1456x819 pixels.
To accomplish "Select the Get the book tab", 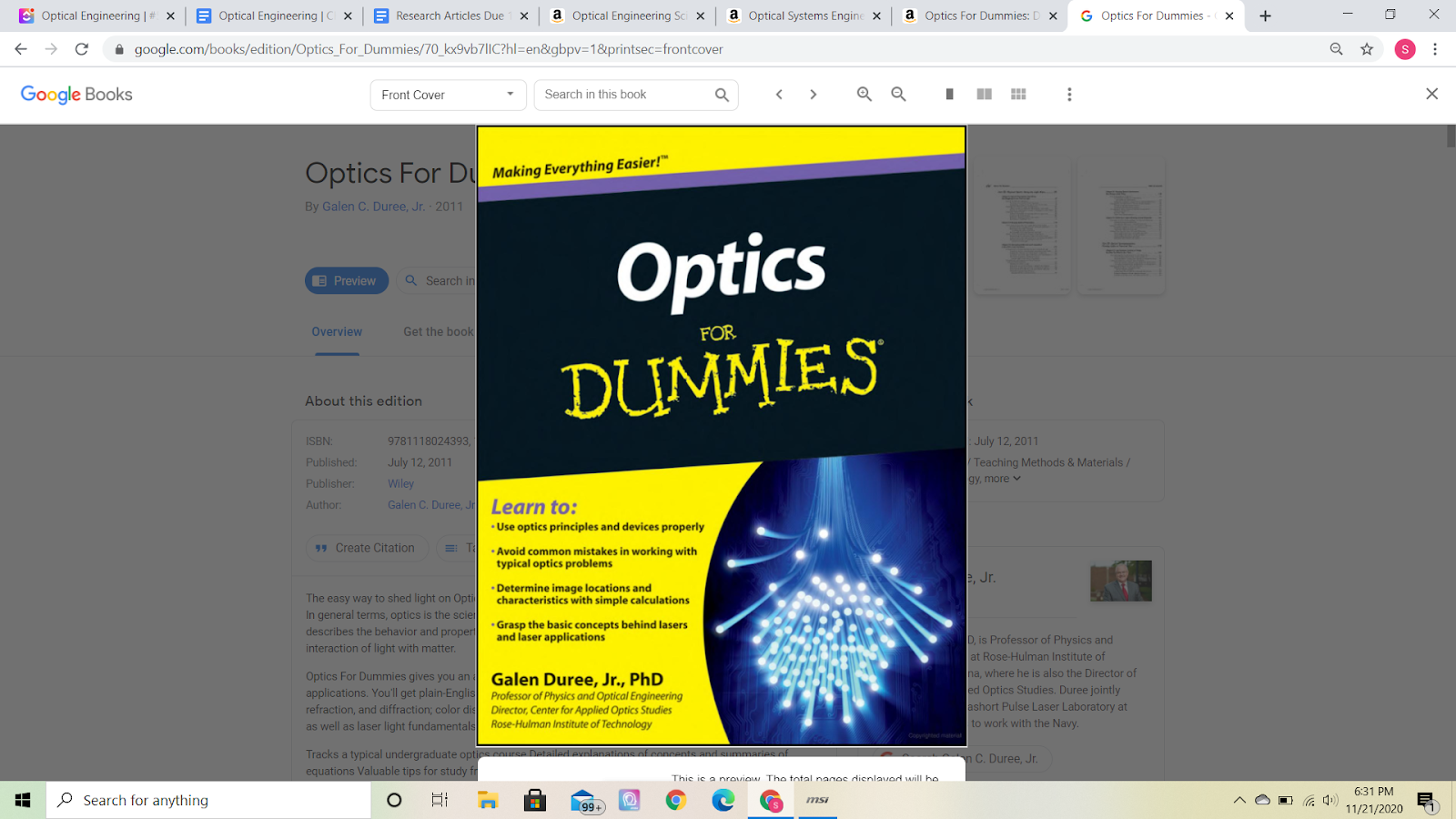I will pos(439,332).
